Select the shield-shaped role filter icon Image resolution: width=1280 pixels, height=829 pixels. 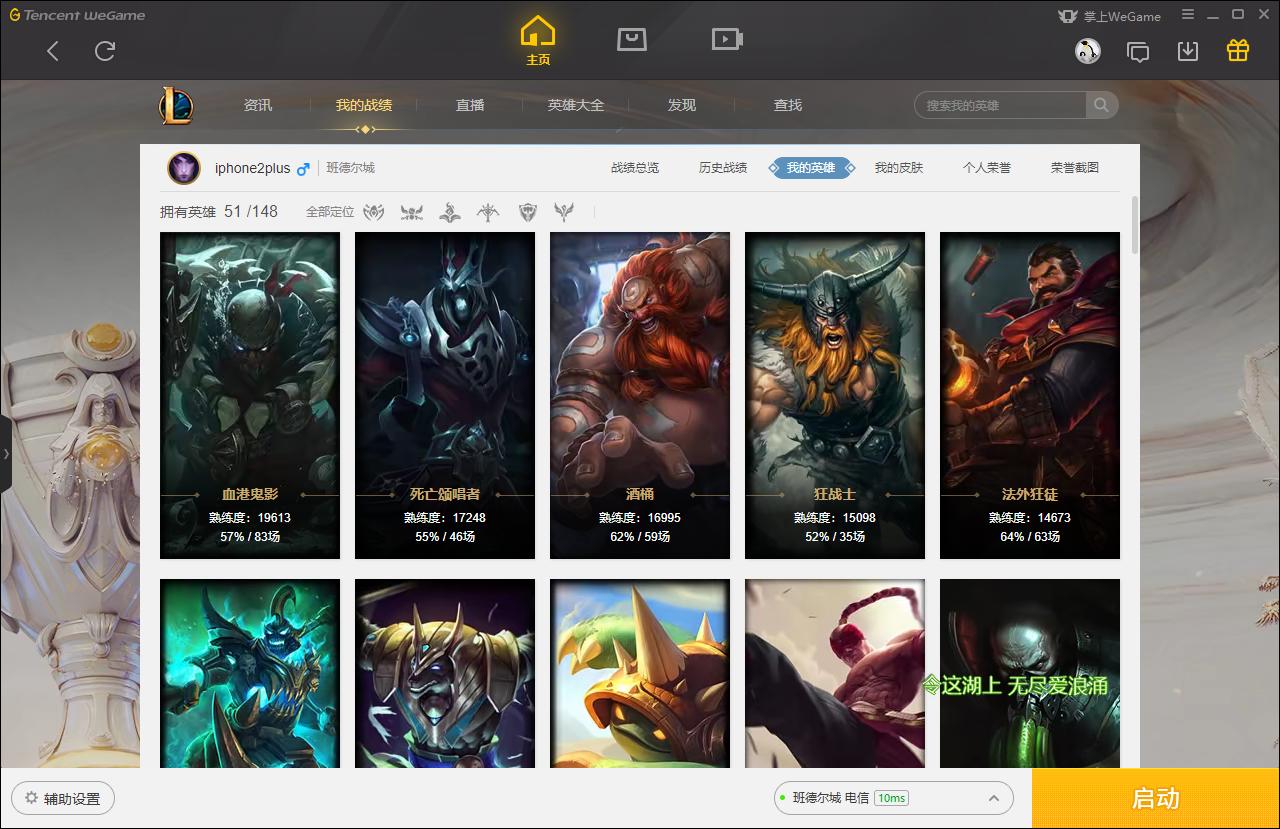(528, 212)
